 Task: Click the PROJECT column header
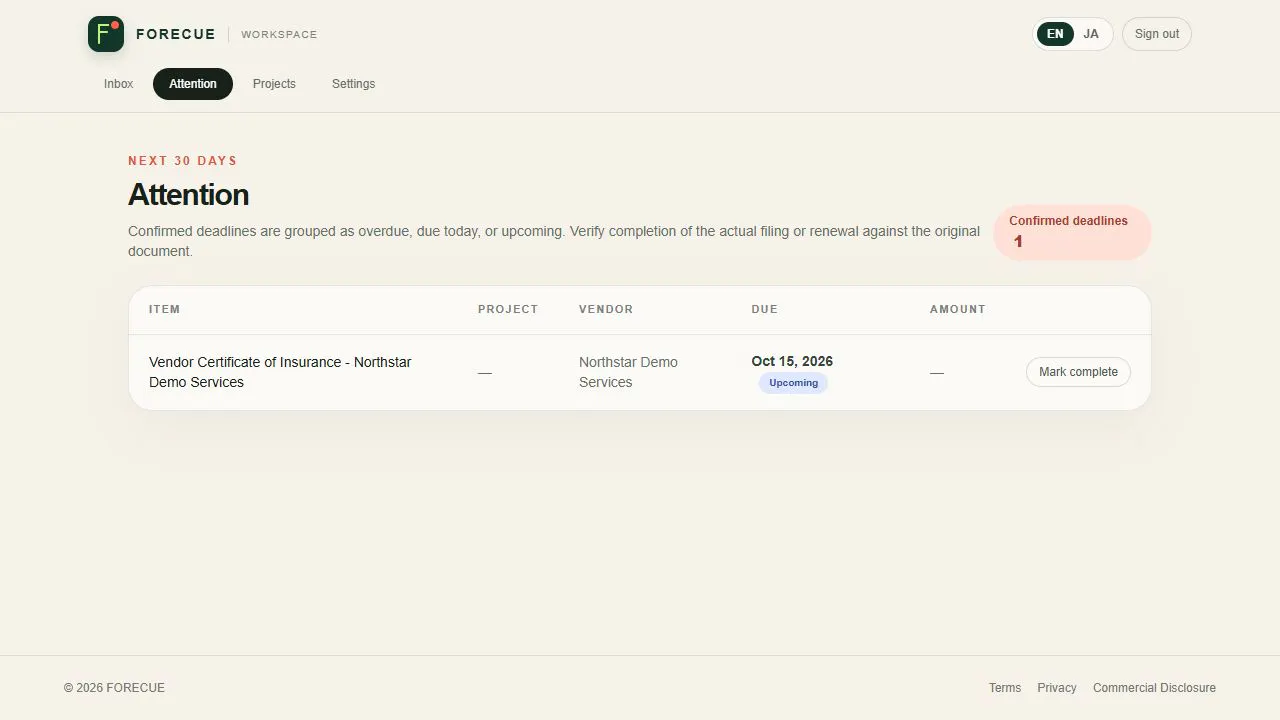pyautogui.click(x=508, y=309)
